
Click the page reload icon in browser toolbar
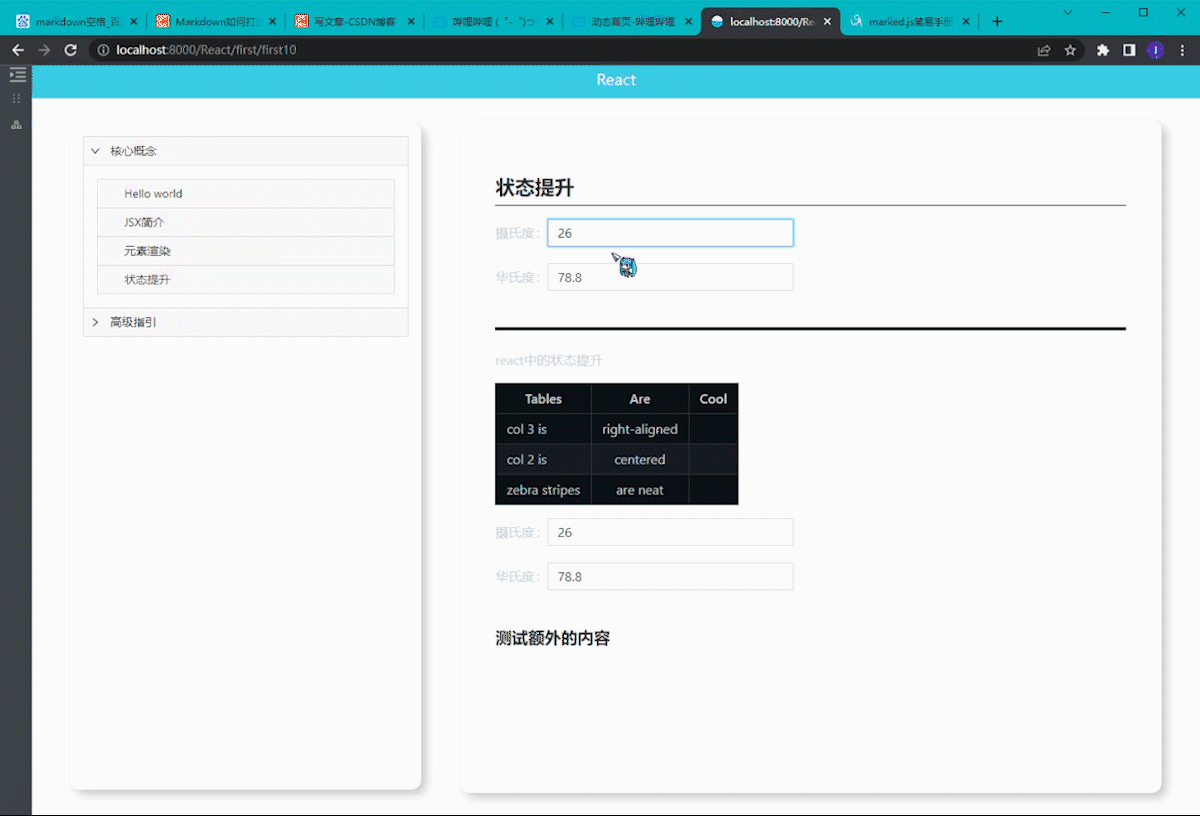70,48
